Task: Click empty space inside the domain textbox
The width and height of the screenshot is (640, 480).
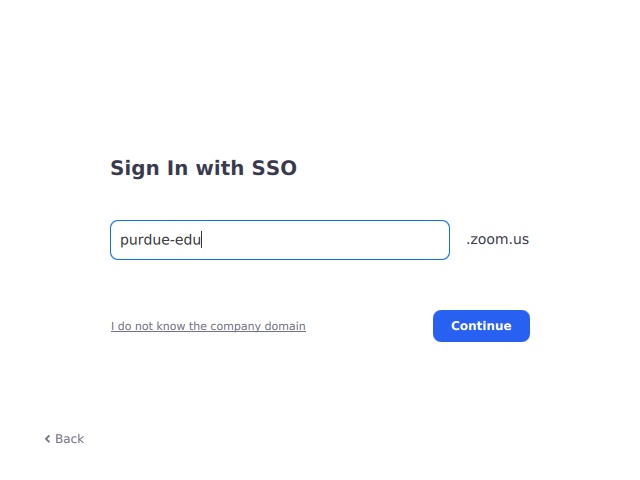Action: pyautogui.click(x=330, y=240)
